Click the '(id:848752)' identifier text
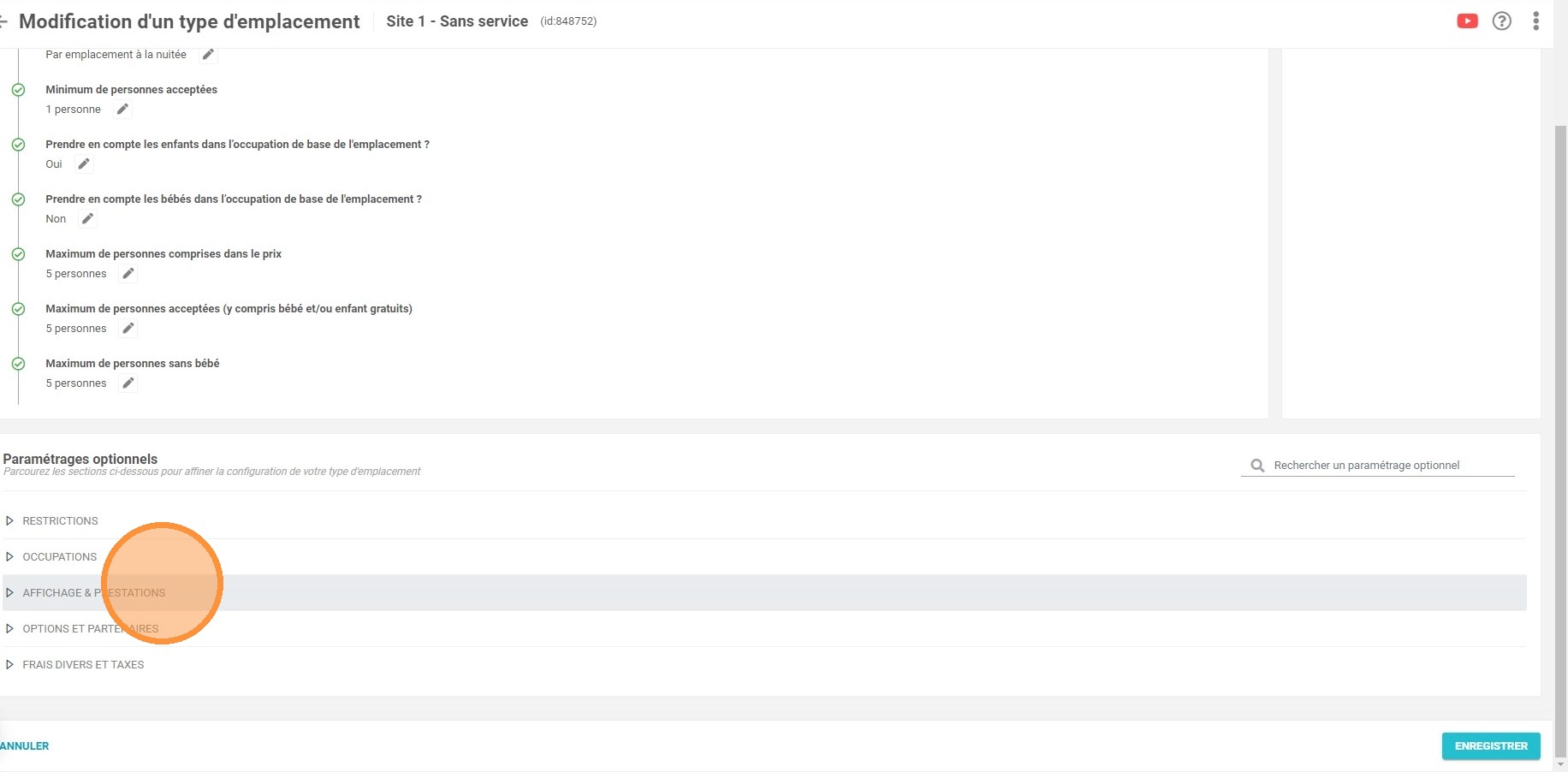Image resolution: width=1568 pixels, height=772 pixels. (568, 21)
